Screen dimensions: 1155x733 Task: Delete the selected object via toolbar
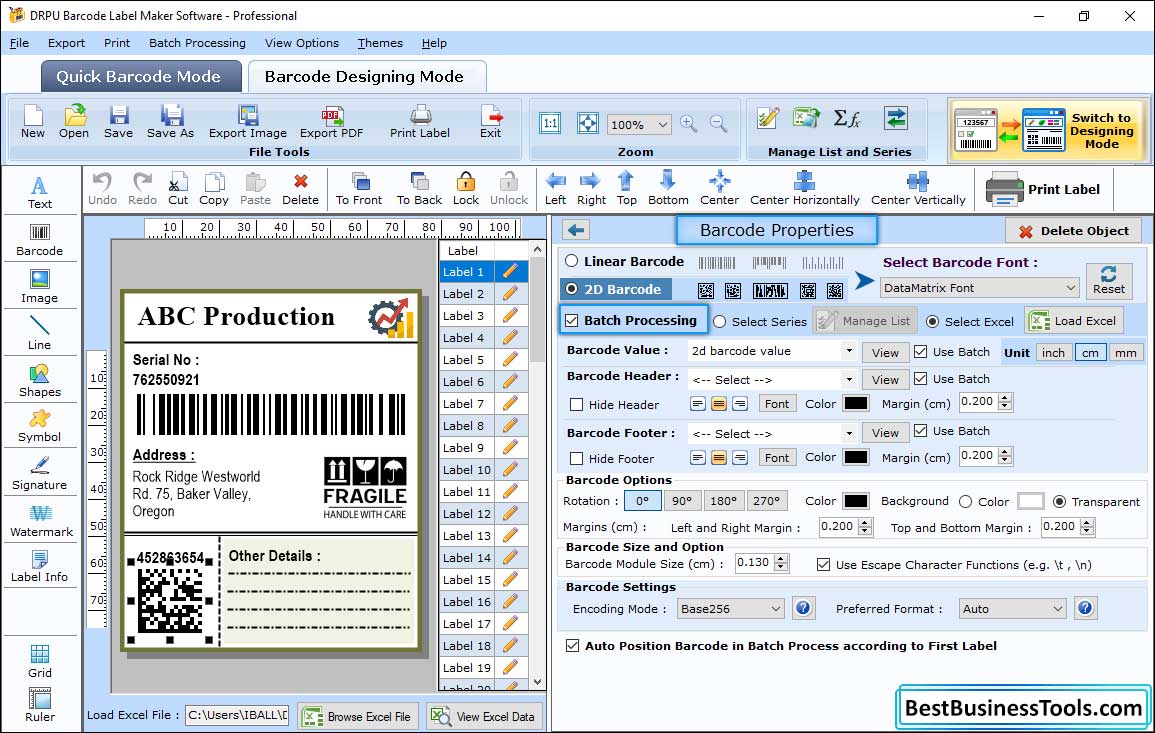point(301,189)
